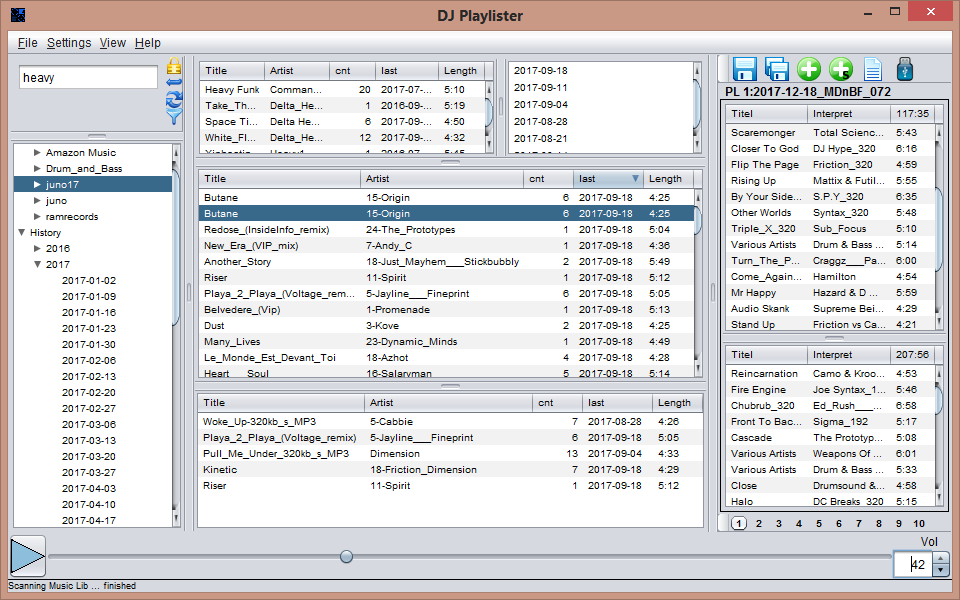Open the Settings menu
960x600 pixels.
(69, 43)
